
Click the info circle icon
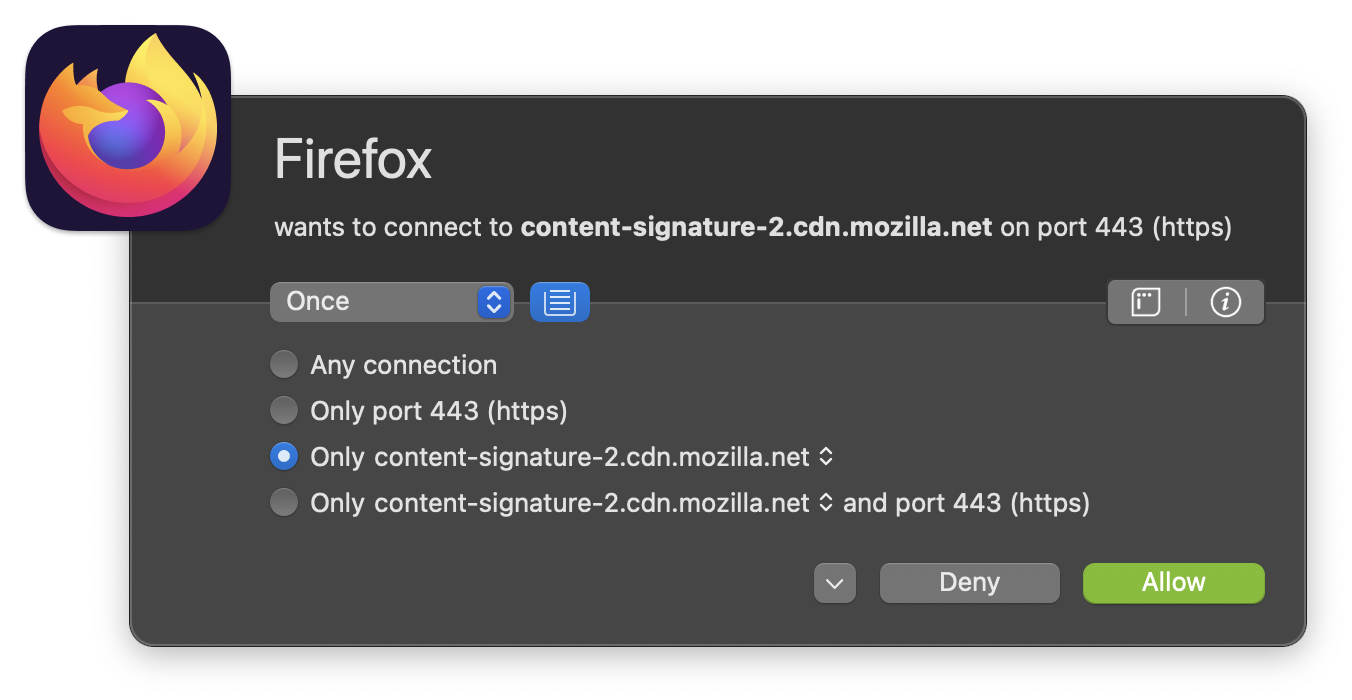[x=1225, y=302]
